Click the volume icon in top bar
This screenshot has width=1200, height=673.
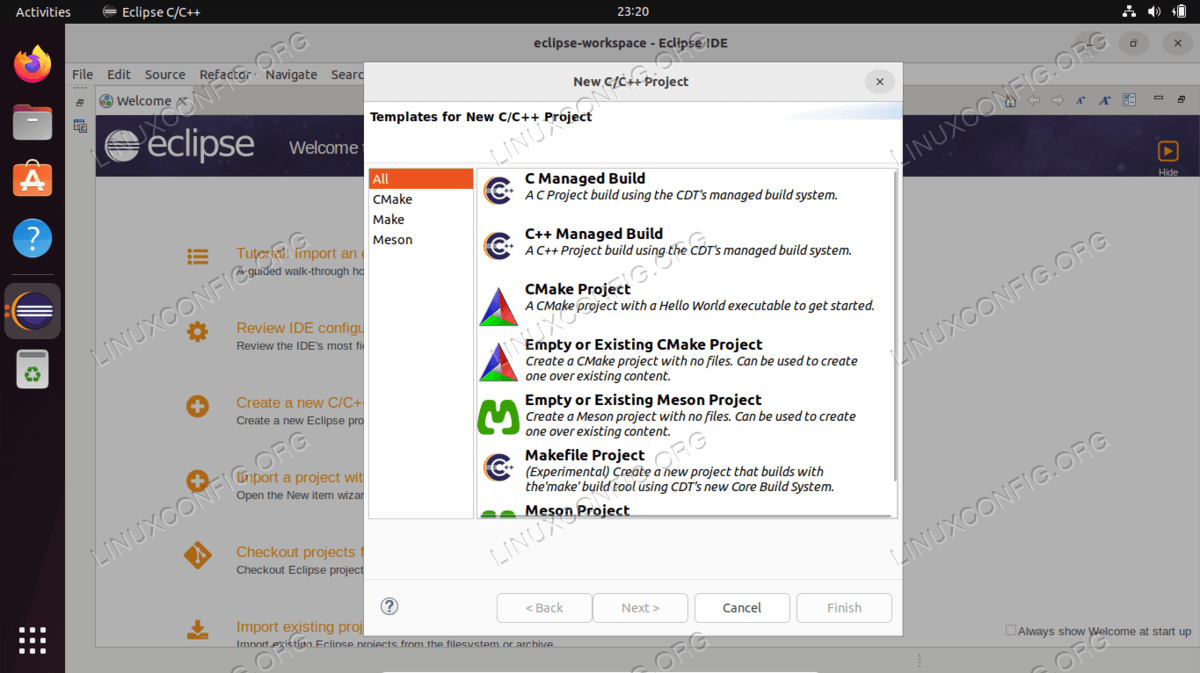click(x=1154, y=12)
